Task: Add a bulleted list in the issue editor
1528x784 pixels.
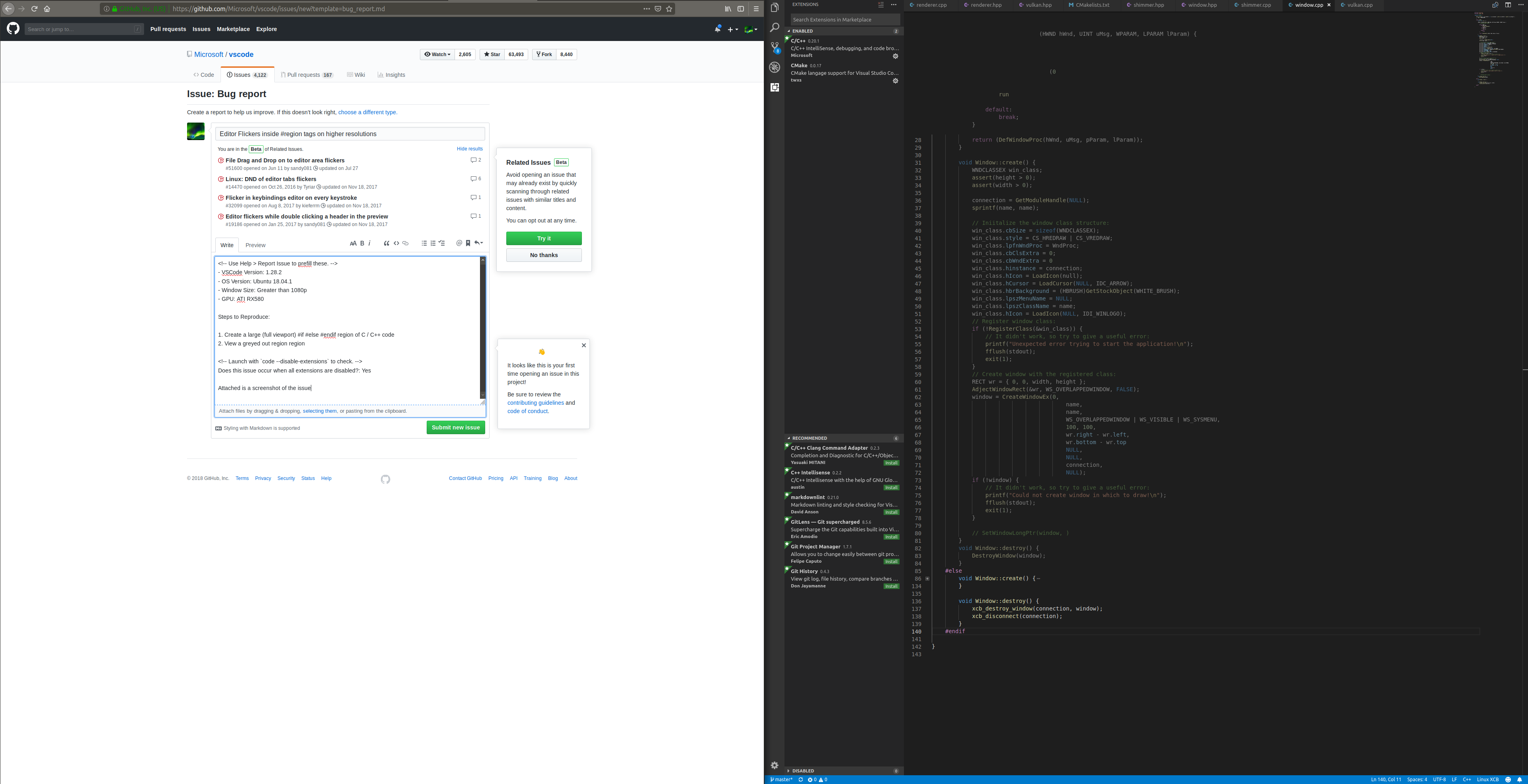Action: [424, 243]
